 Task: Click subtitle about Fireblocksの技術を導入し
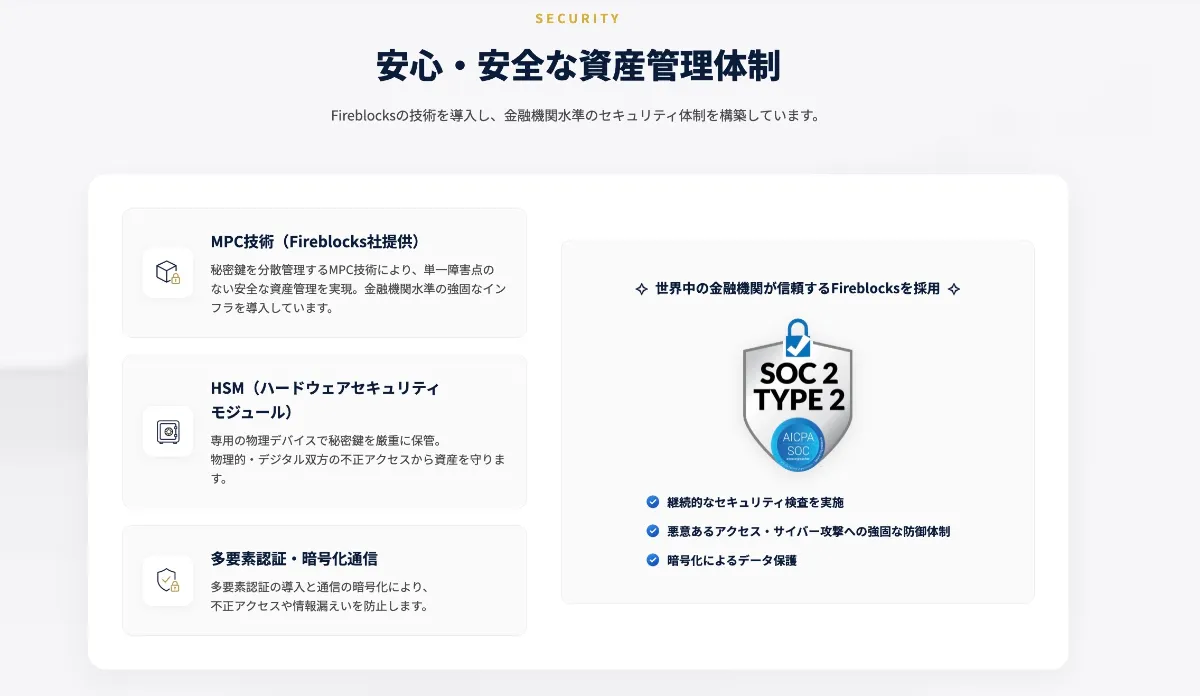(x=576, y=115)
